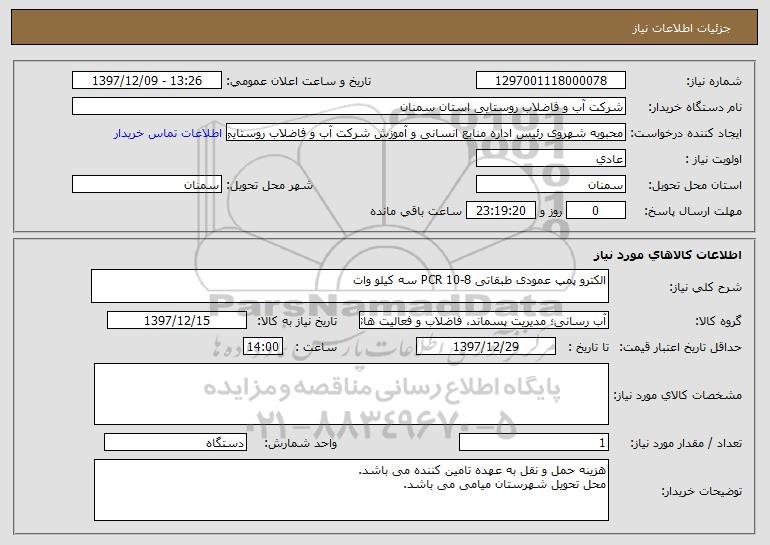Click the request creator field محبوبه شهروی
770x545 pixels.
426,132
